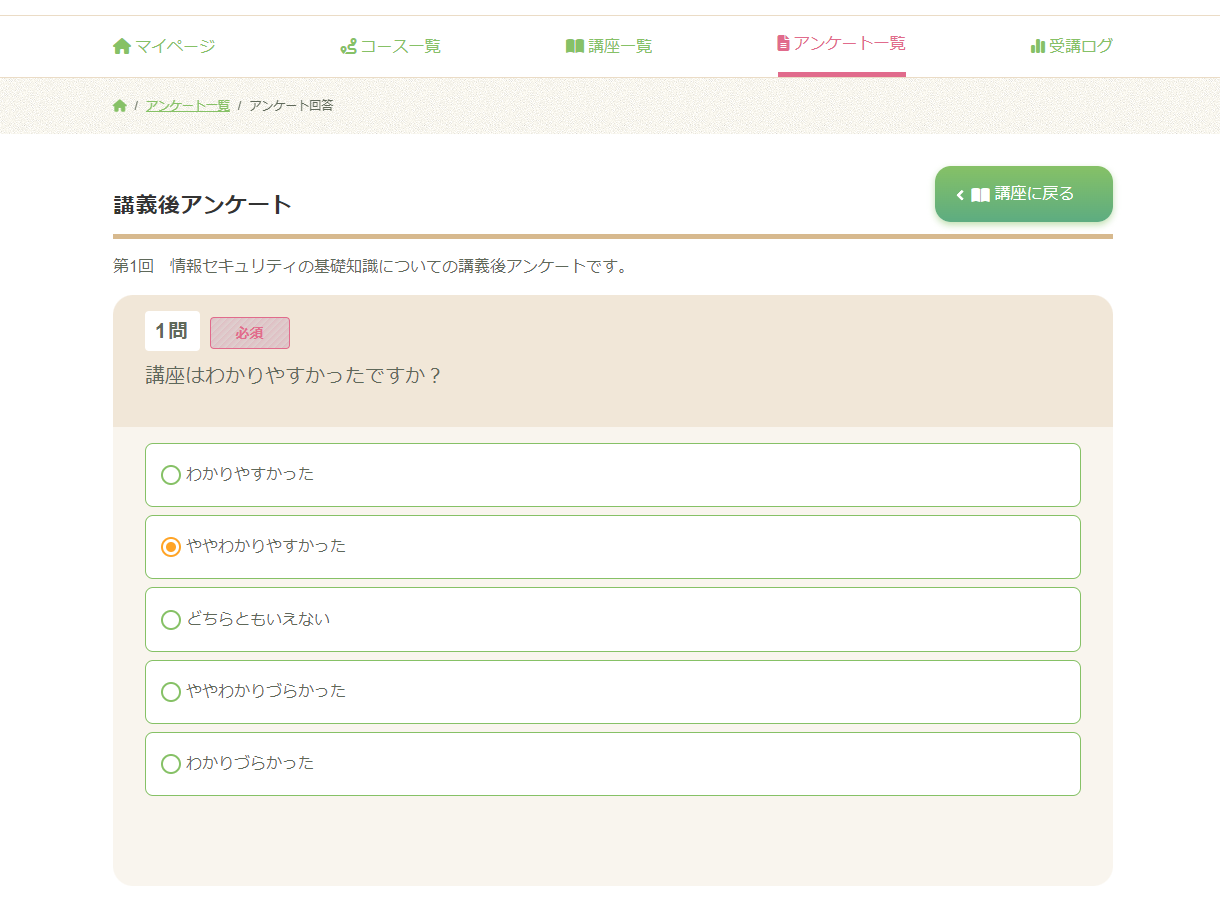The image size is (1220, 916).
Task: Click the breadcrumb home icon
Action: click(x=120, y=105)
